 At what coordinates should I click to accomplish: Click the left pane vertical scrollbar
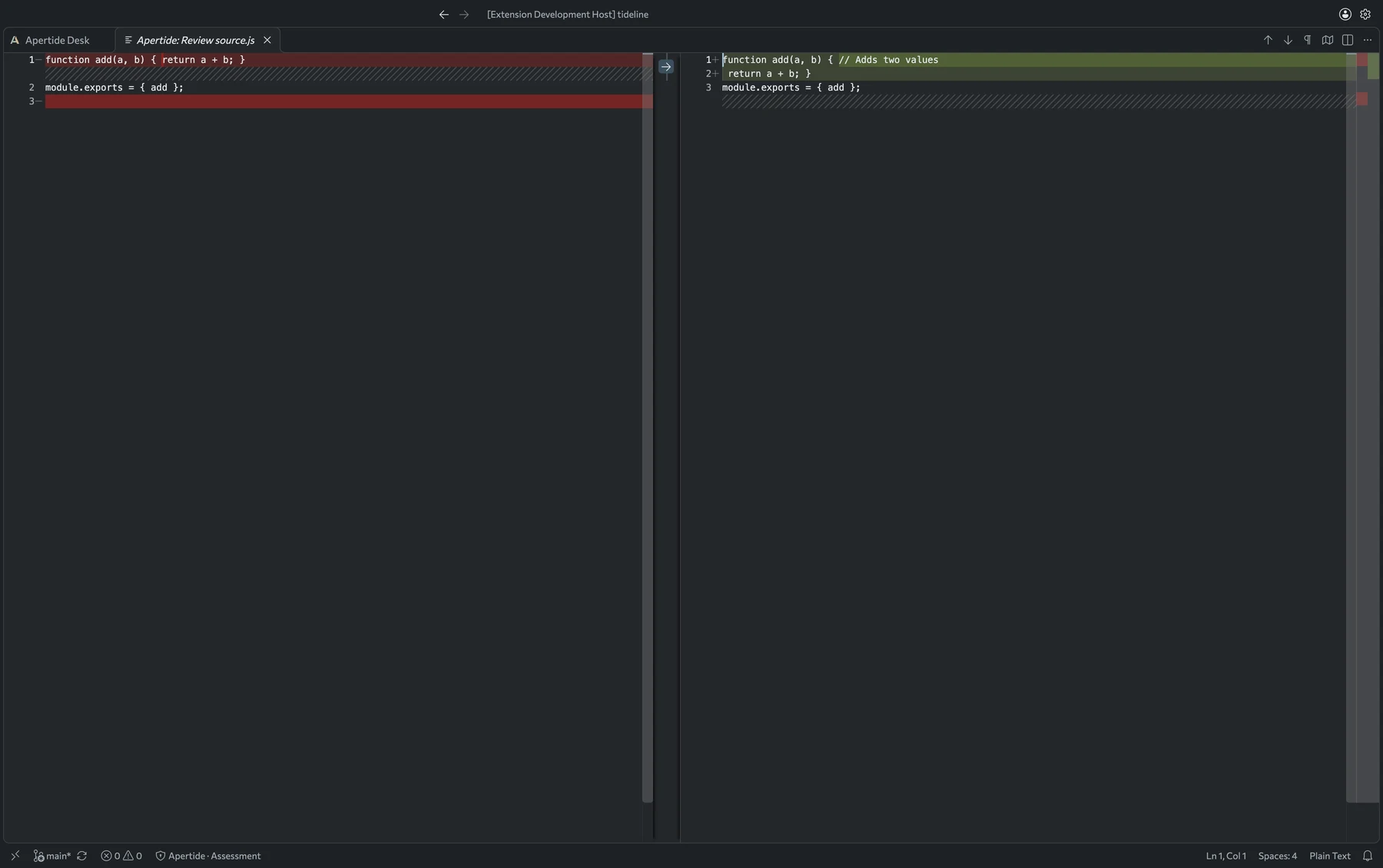(x=648, y=428)
